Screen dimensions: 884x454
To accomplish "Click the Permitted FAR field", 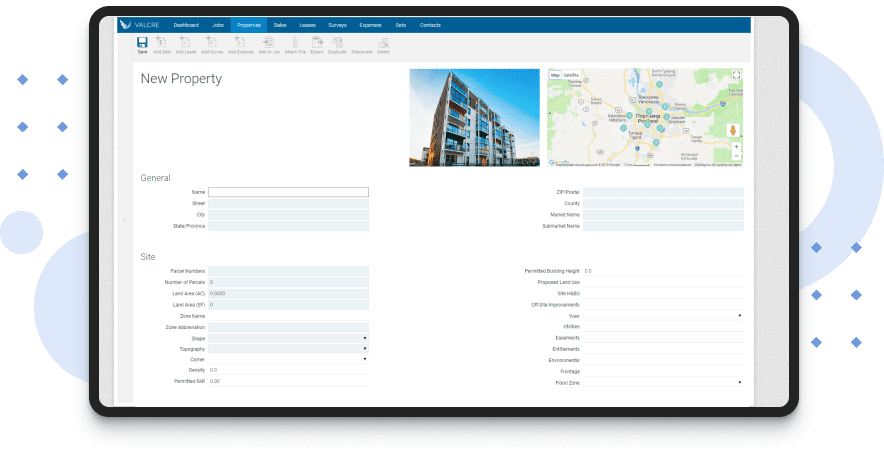I will pyautogui.click(x=288, y=382).
